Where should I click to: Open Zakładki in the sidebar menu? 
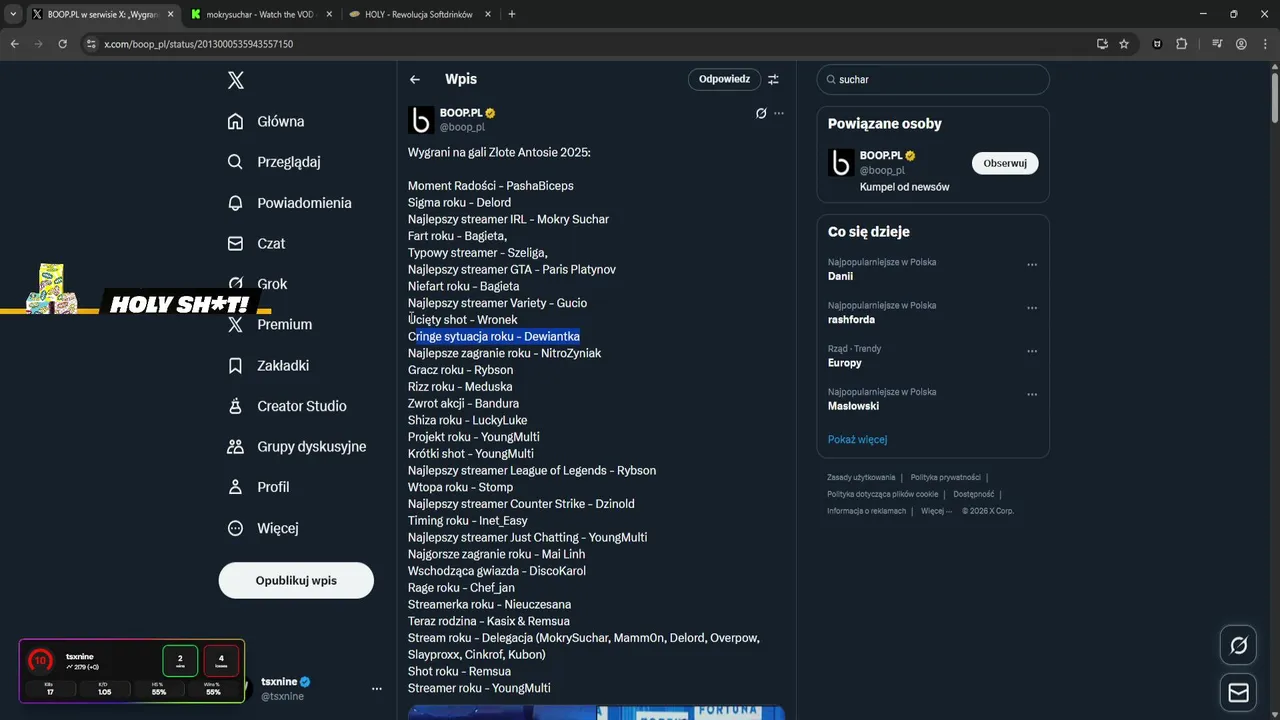[x=283, y=366]
